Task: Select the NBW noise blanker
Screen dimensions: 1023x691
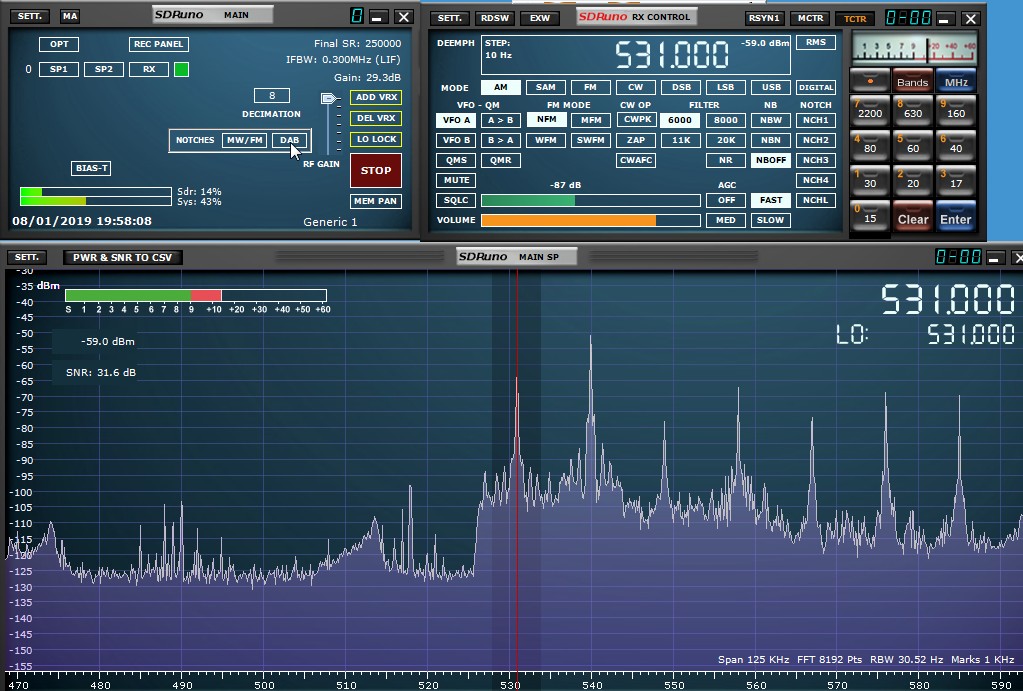Action: [771, 120]
